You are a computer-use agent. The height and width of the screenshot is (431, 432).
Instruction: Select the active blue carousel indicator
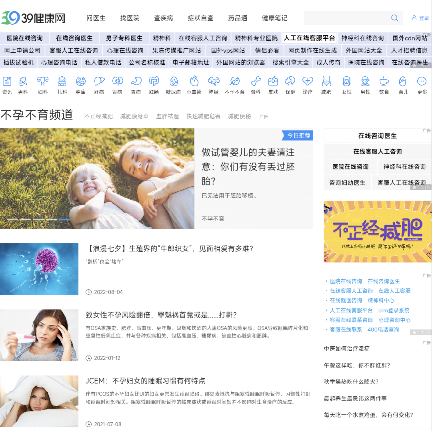pyautogui.click(x=64, y=220)
